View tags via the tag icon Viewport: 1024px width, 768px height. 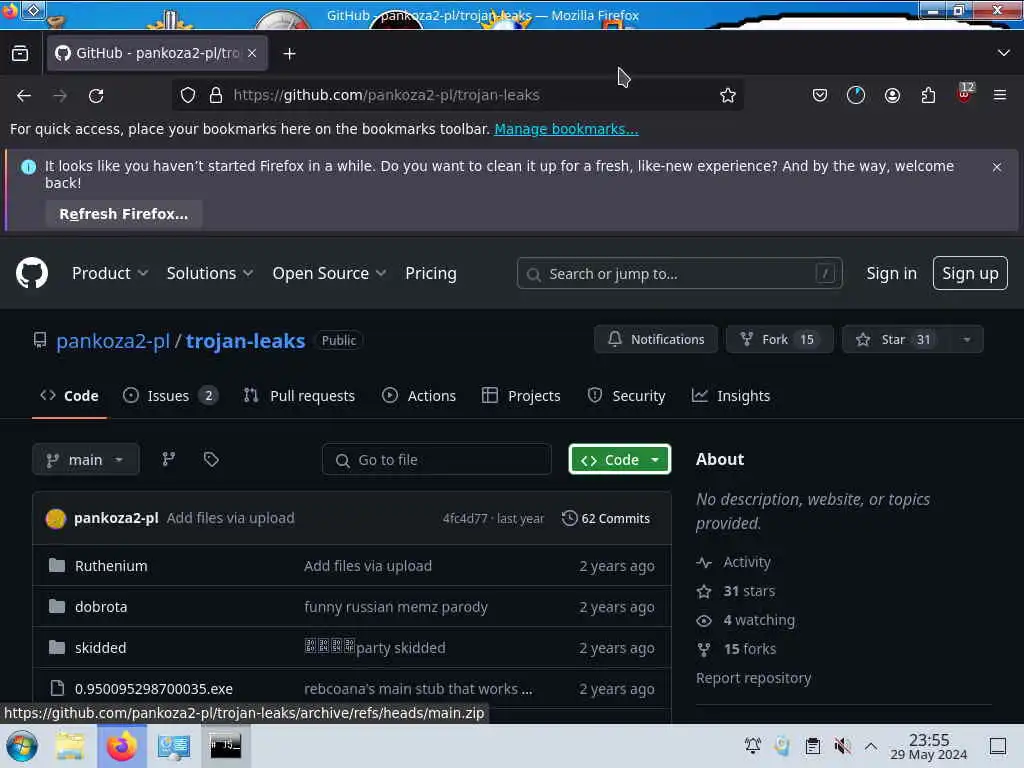(x=211, y=459)
